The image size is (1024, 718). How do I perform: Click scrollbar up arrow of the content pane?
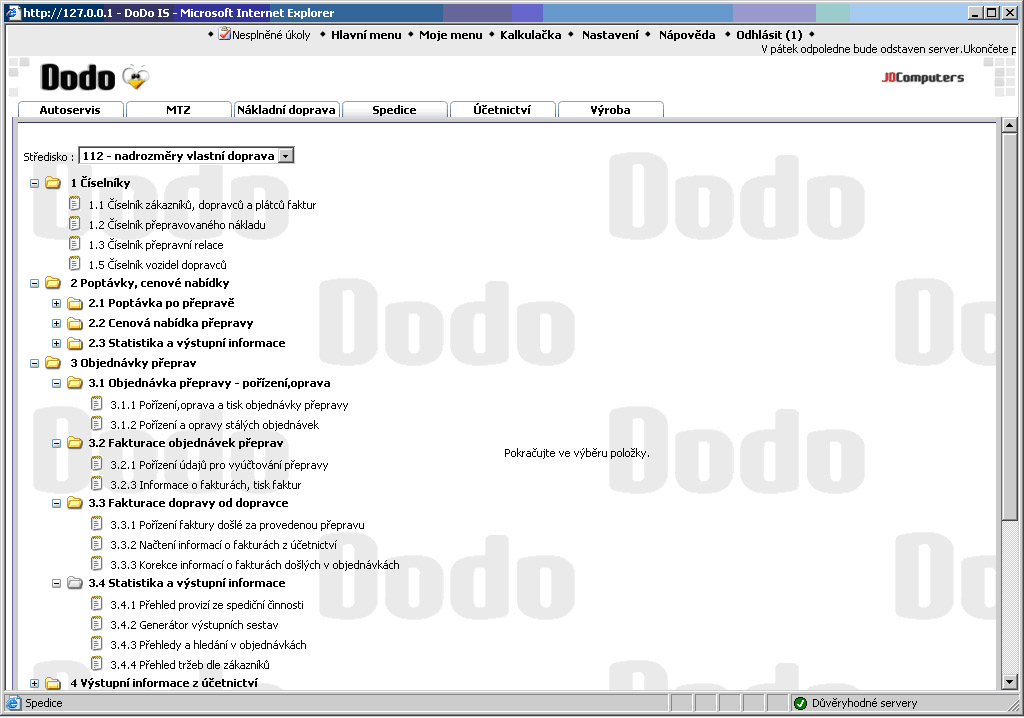[x=1009, y=125]
